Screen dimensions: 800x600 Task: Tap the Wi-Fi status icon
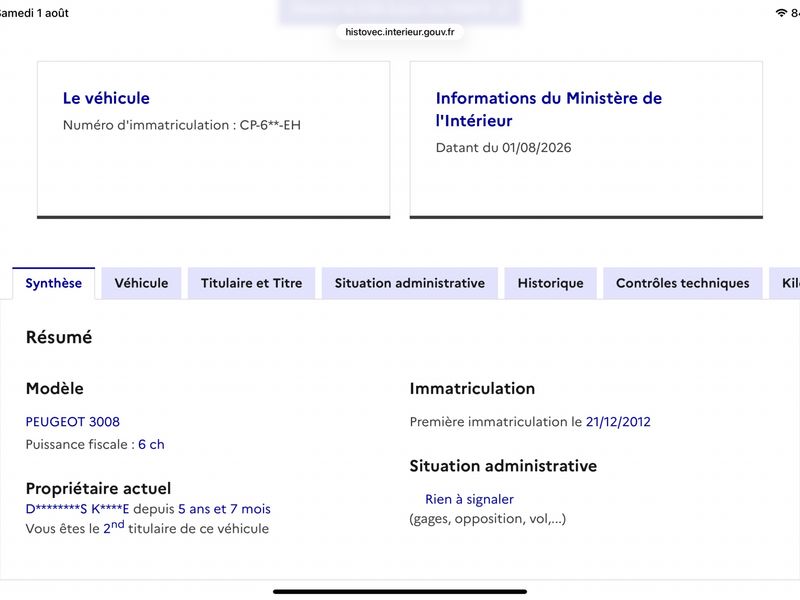click(x=781, y=13)
